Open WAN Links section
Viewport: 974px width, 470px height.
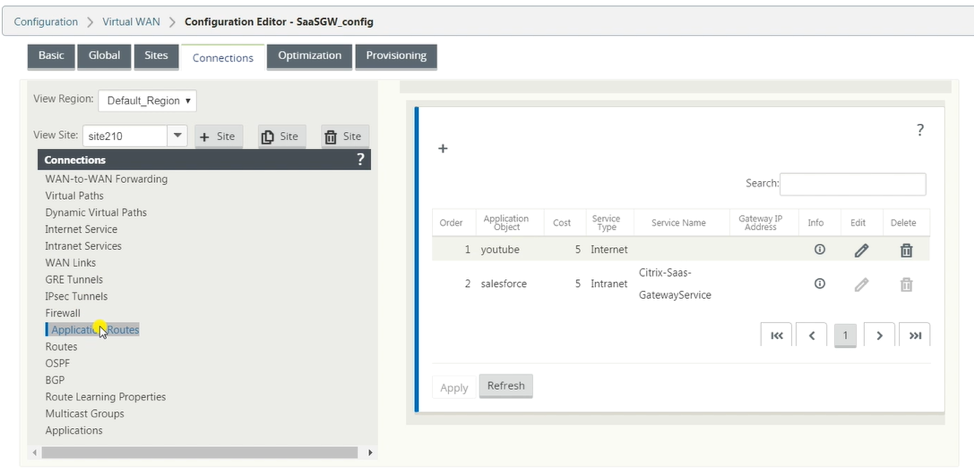click(x=70, y=263)
